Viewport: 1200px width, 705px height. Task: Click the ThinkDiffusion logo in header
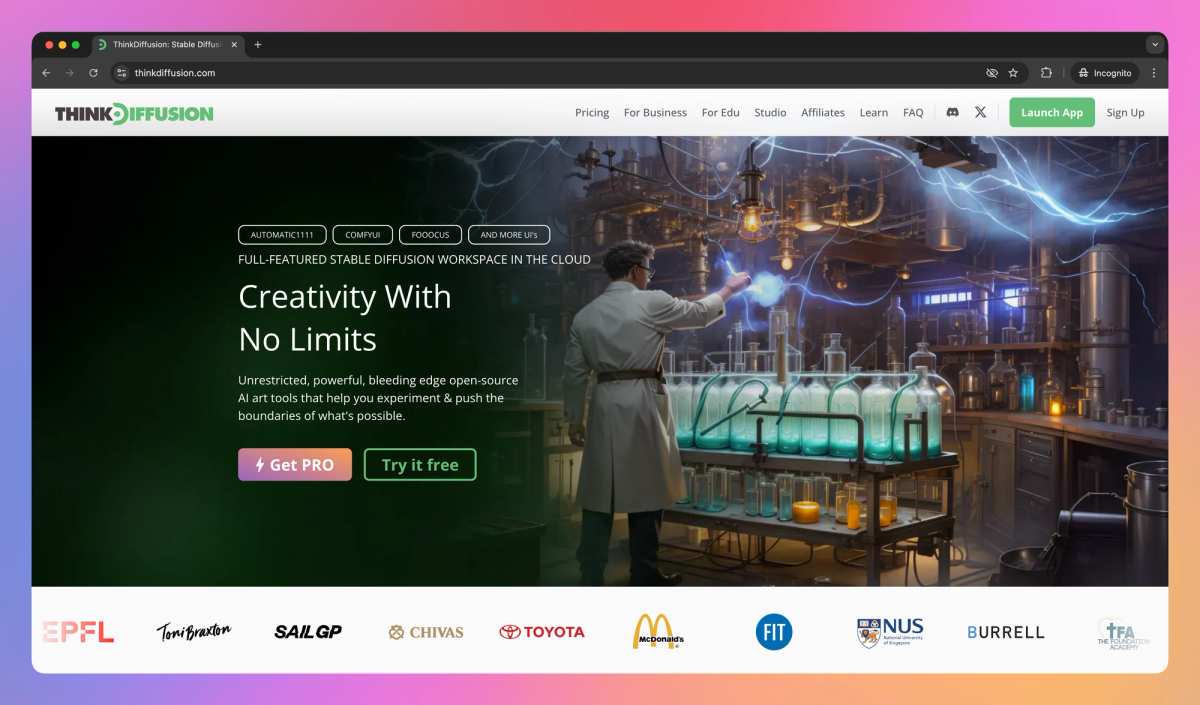134,113
